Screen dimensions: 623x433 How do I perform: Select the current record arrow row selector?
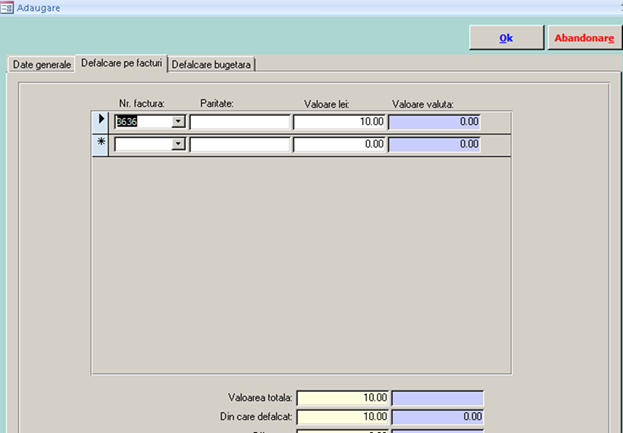tap(101, 122)
